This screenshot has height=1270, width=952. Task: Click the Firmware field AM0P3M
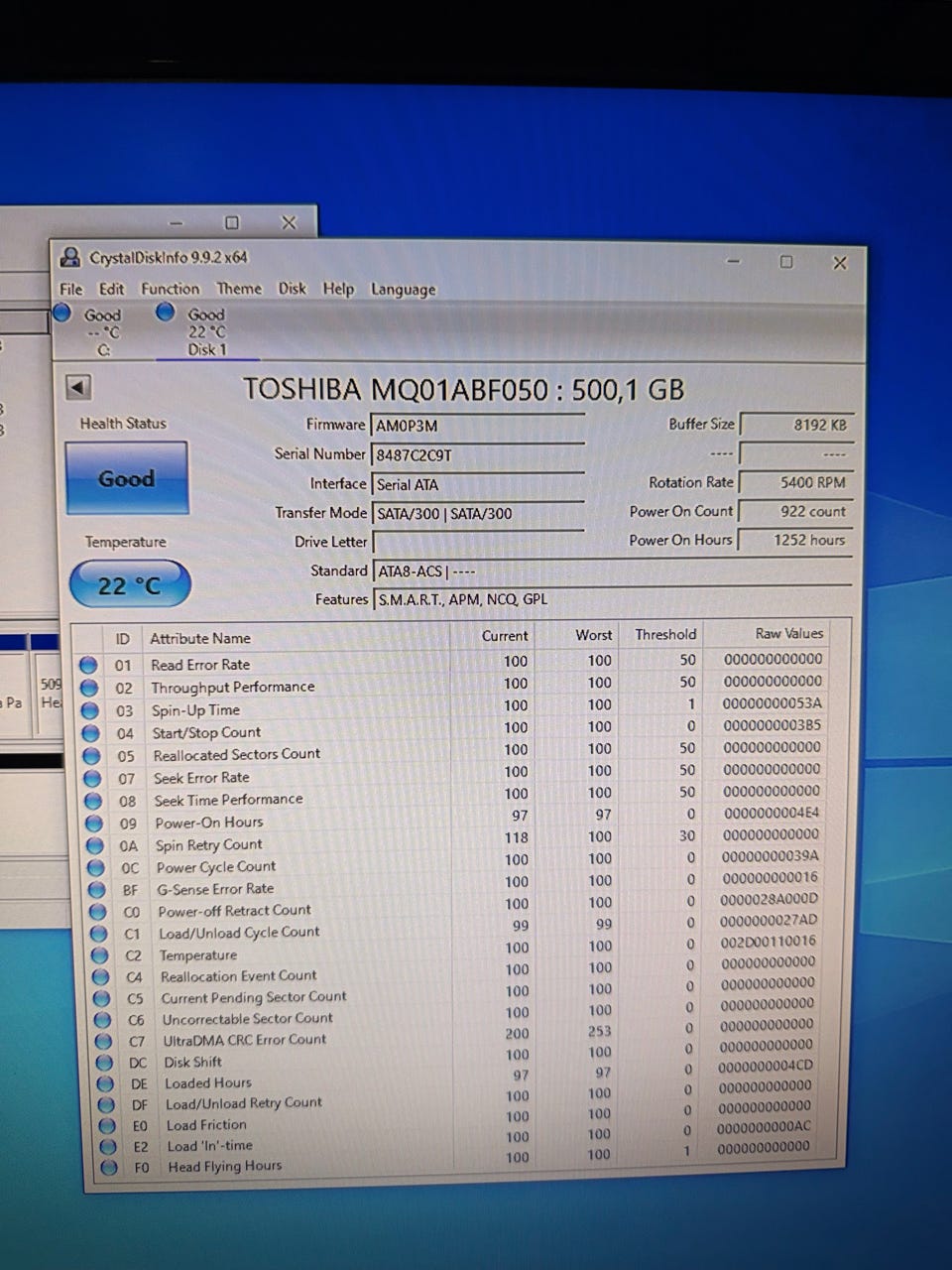pos(477,426)
